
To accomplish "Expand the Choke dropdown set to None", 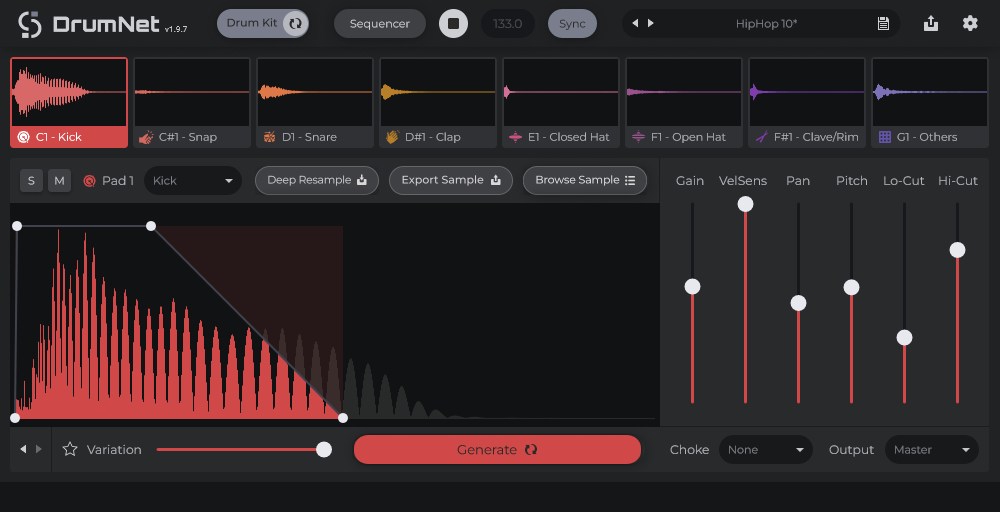I will pos(765,450).
